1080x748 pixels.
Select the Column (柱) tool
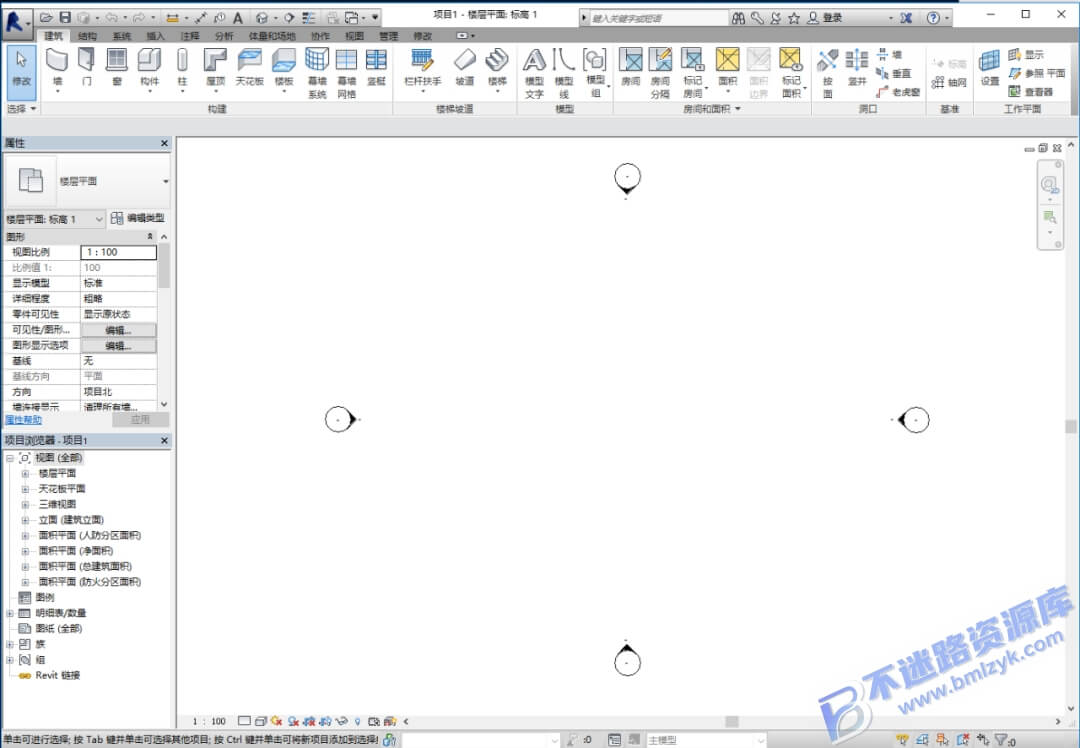pos(183,70)
